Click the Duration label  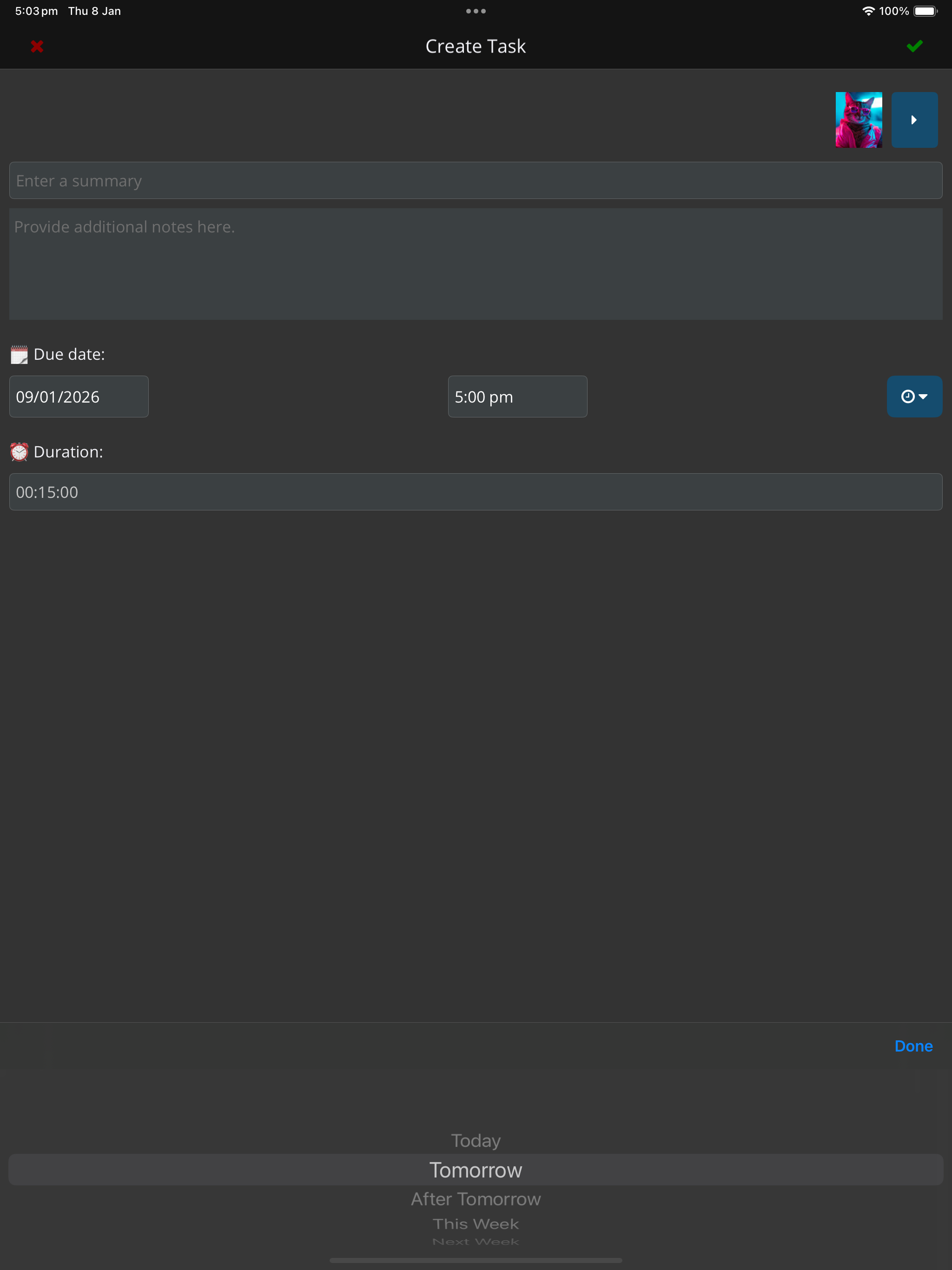click(x=68, y=452)
